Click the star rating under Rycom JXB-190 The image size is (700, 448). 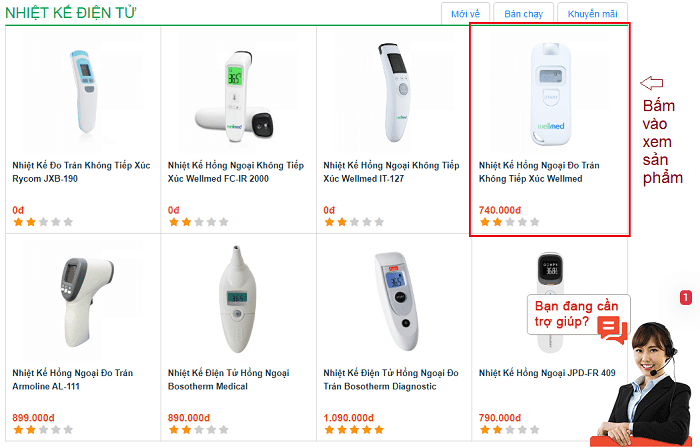pos(42,222)
